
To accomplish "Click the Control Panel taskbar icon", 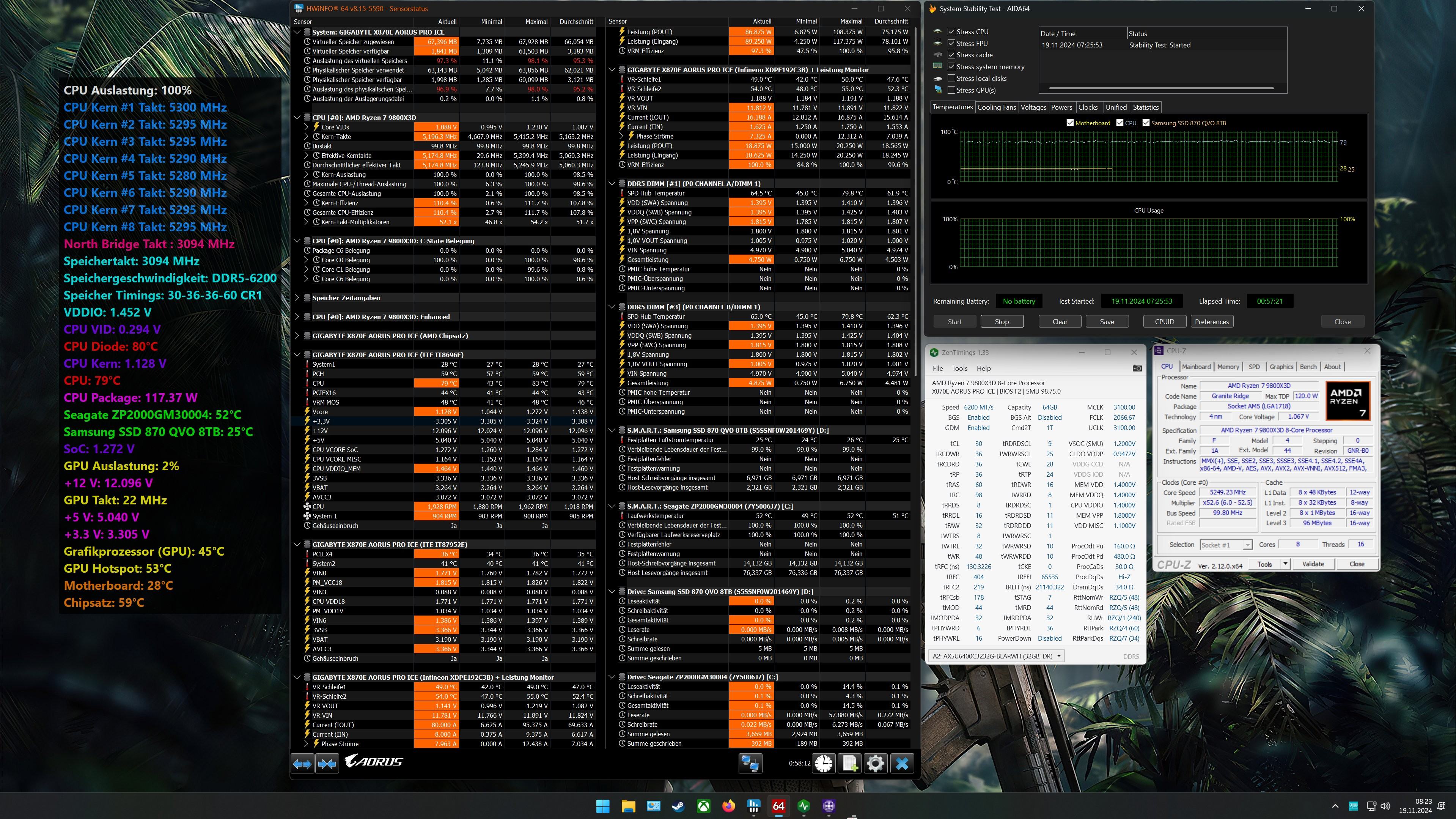I will coord(653,806).
